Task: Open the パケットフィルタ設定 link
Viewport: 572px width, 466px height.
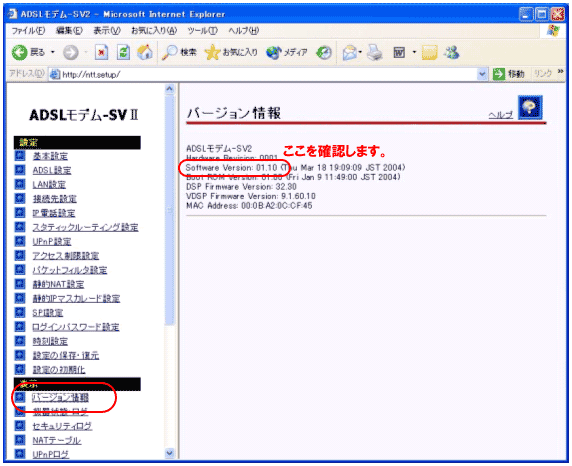Action: pos(70,270)
